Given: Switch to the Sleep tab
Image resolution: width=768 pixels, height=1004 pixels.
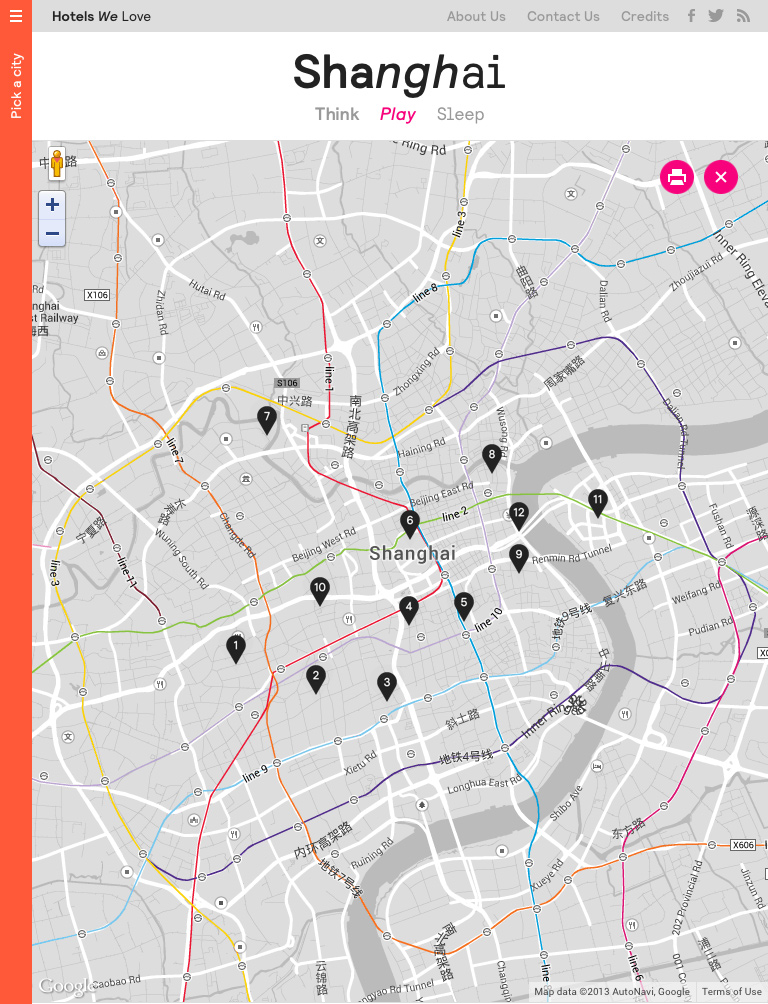Looking at the screenshot, I should tap(460, 114).
